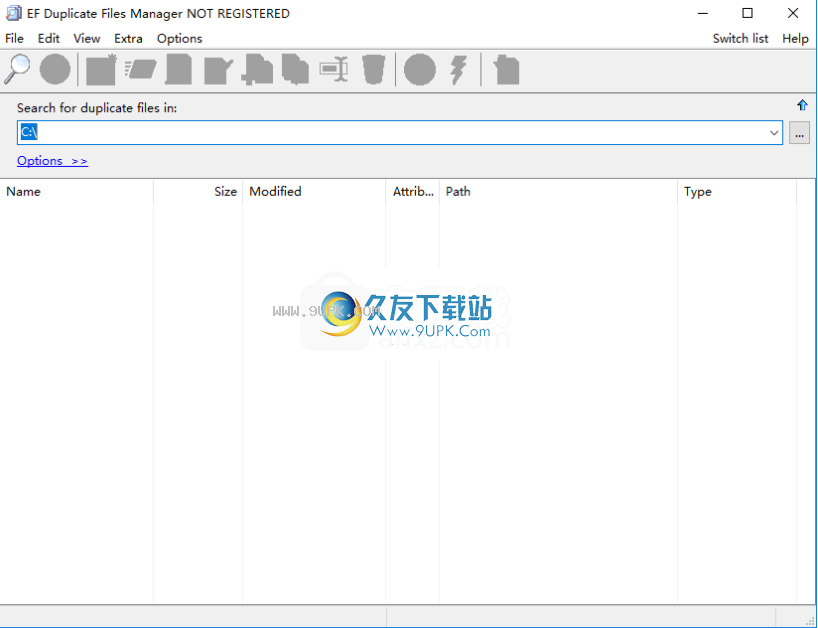
Task: Click the grayed stop circle next to the magnifier
Action: (x=55, y=69)
